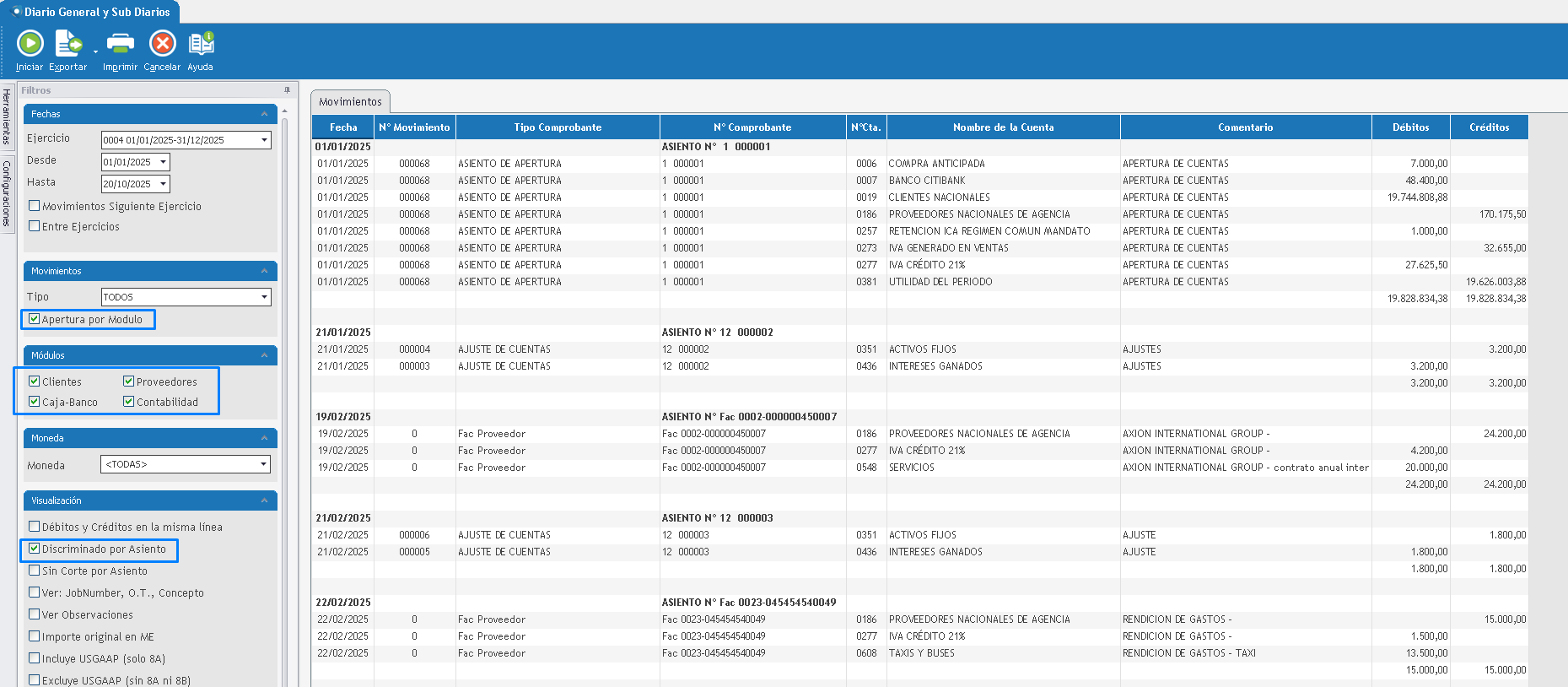Open the Moneda TODAS dropdown

click(x=264, y=464)
